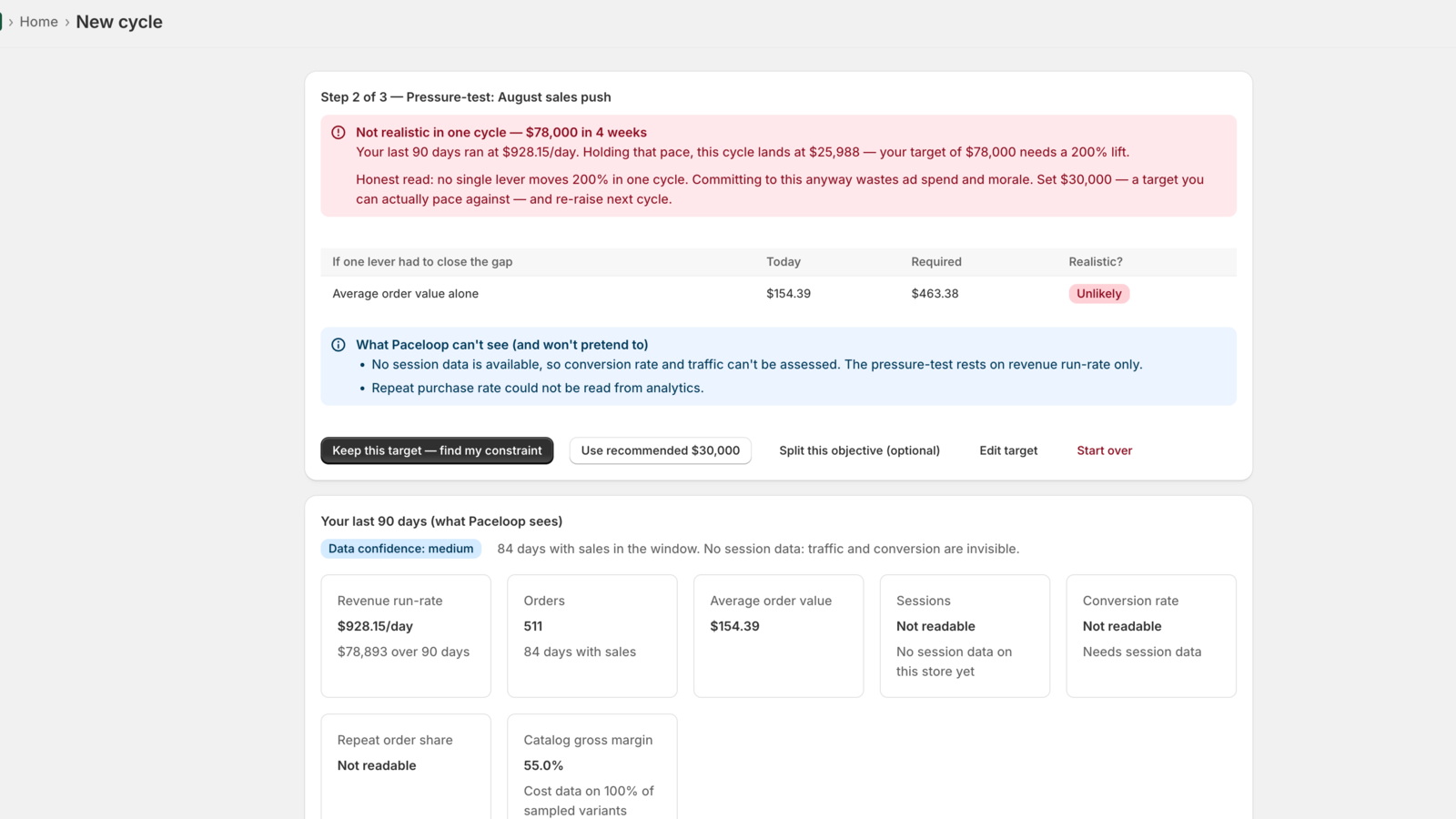
Task: Click the chevron before Home breadcrumb
Action: click(x=11, y=22)
